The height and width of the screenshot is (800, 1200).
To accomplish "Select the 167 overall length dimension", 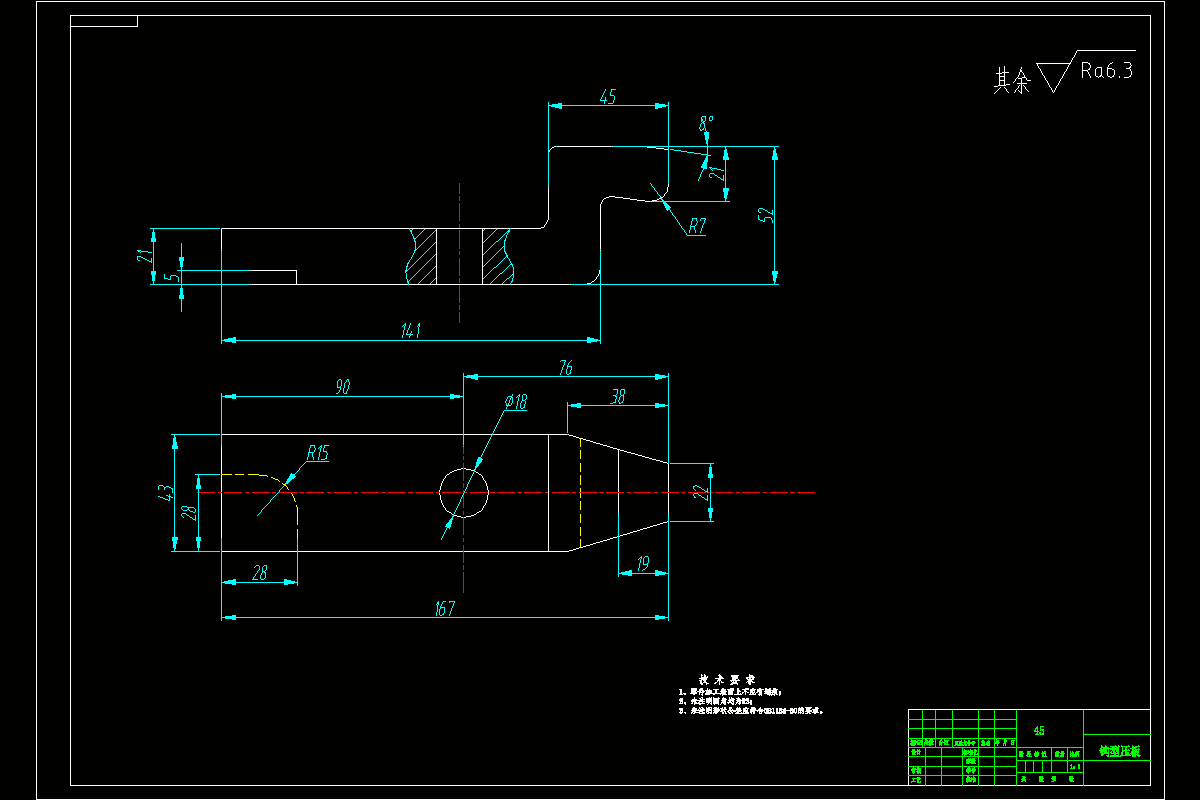I will pyautogui.click(x=444, y=608).
